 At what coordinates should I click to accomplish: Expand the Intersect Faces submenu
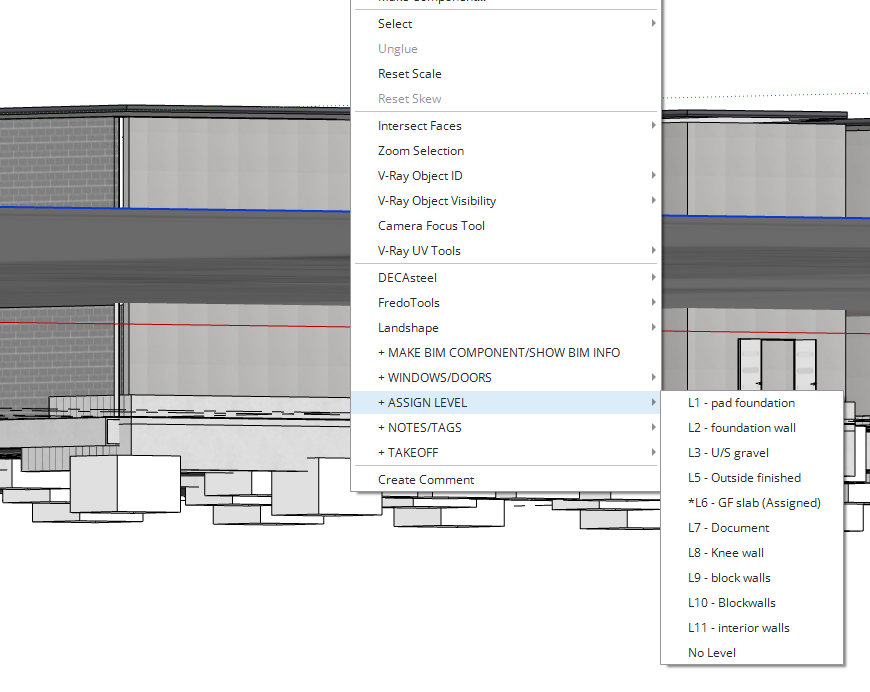click(419, 126)
